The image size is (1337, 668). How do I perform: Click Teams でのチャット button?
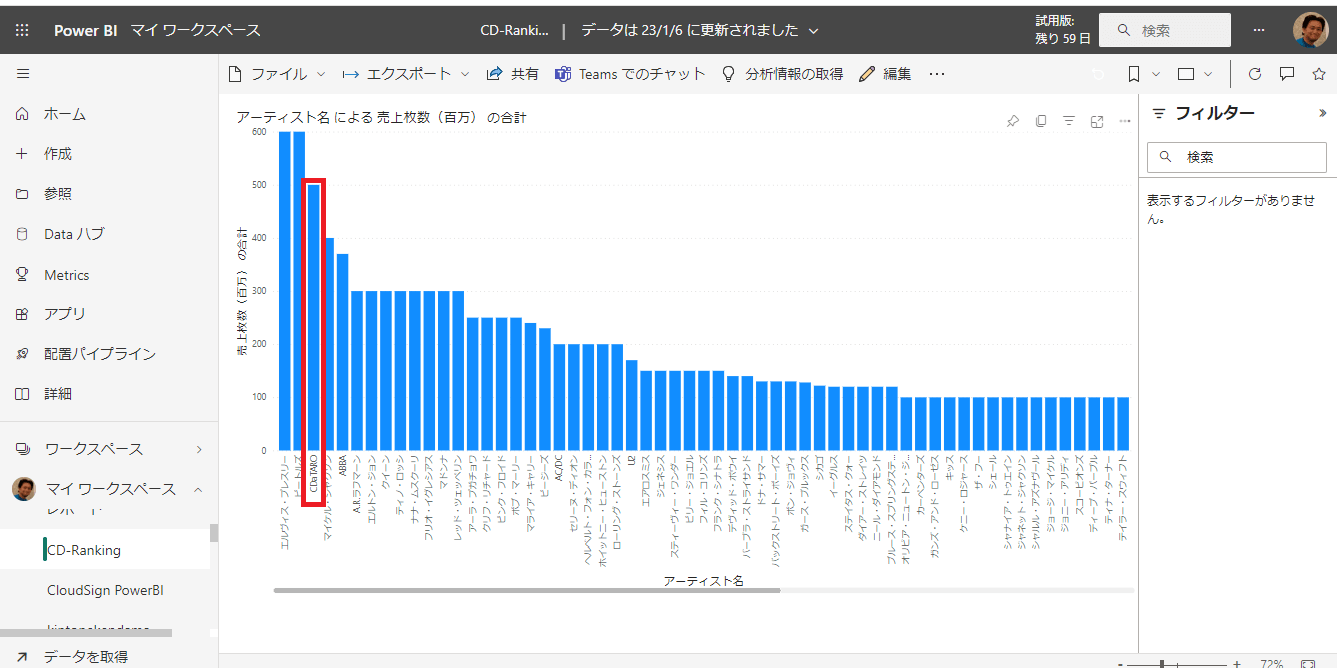tap(630, 74)
